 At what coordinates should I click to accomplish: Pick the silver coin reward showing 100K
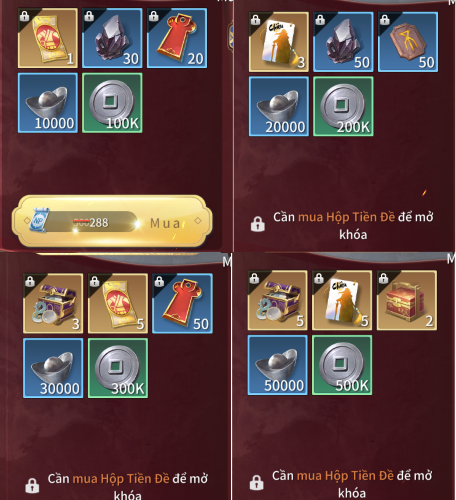click(112, 103)
